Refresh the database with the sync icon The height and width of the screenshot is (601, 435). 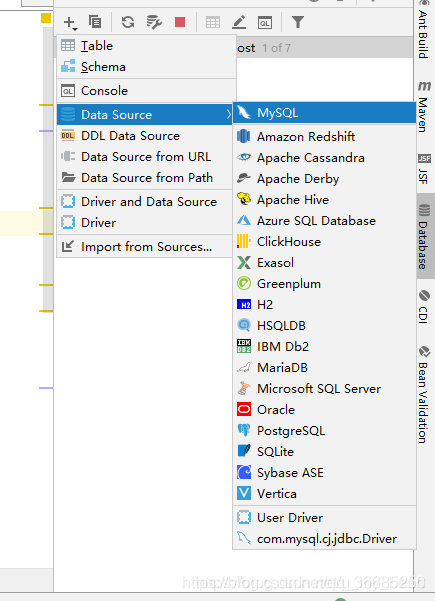pyautogui.click(x=128, y=22)
